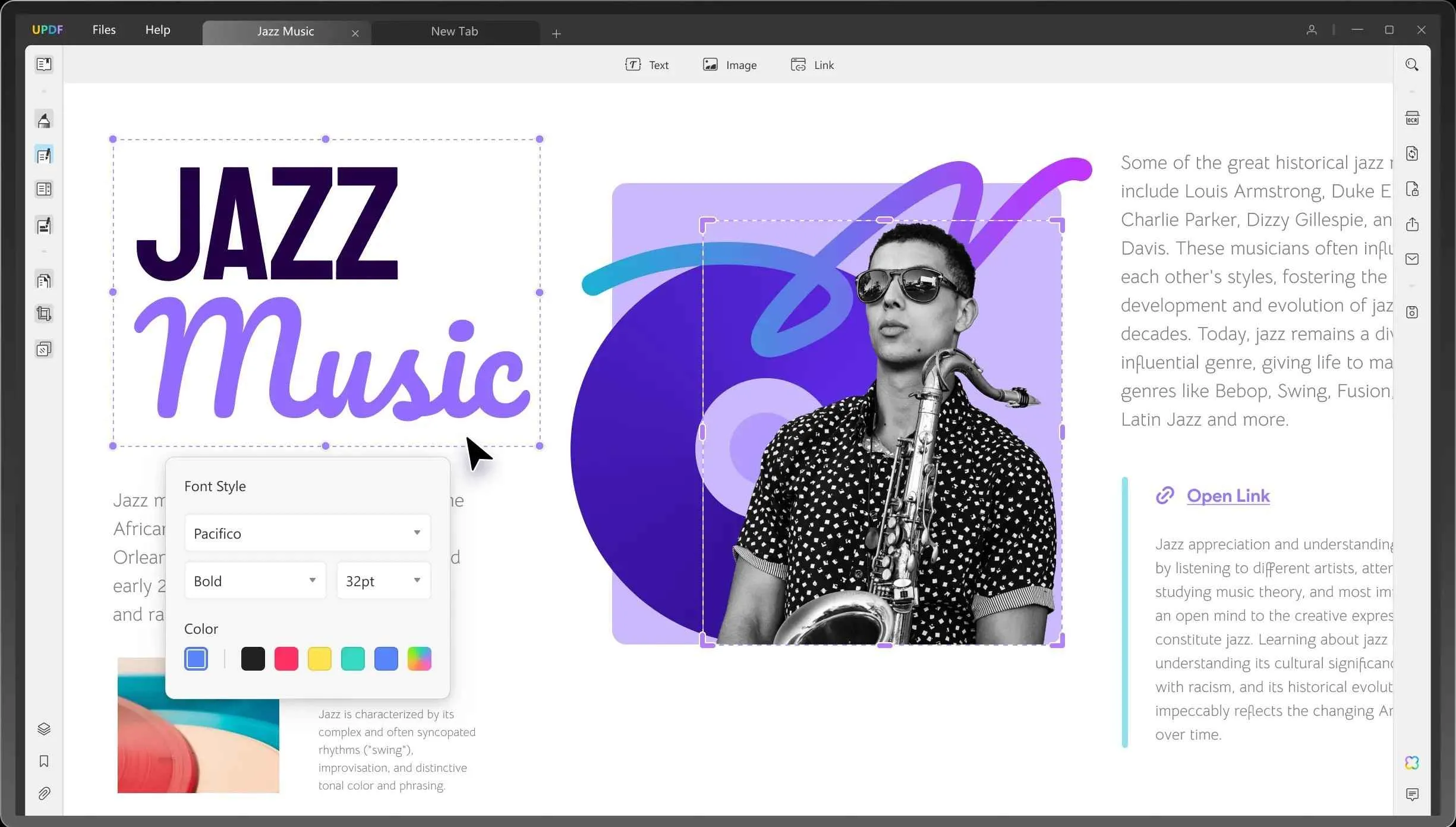The width and height of the screenshot is (1456, 827).
Task: Click the Bookmark panel icon
Action: point(44,760)
